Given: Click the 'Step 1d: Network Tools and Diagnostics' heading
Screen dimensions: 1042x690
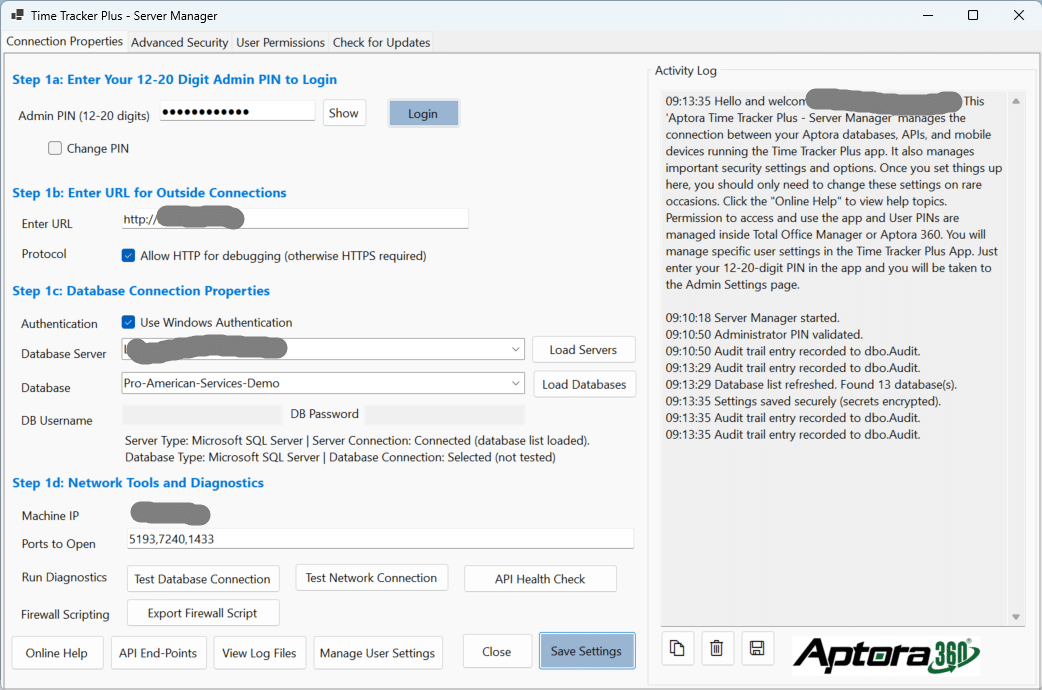Looking at the screenshot, I should (138, 483).
